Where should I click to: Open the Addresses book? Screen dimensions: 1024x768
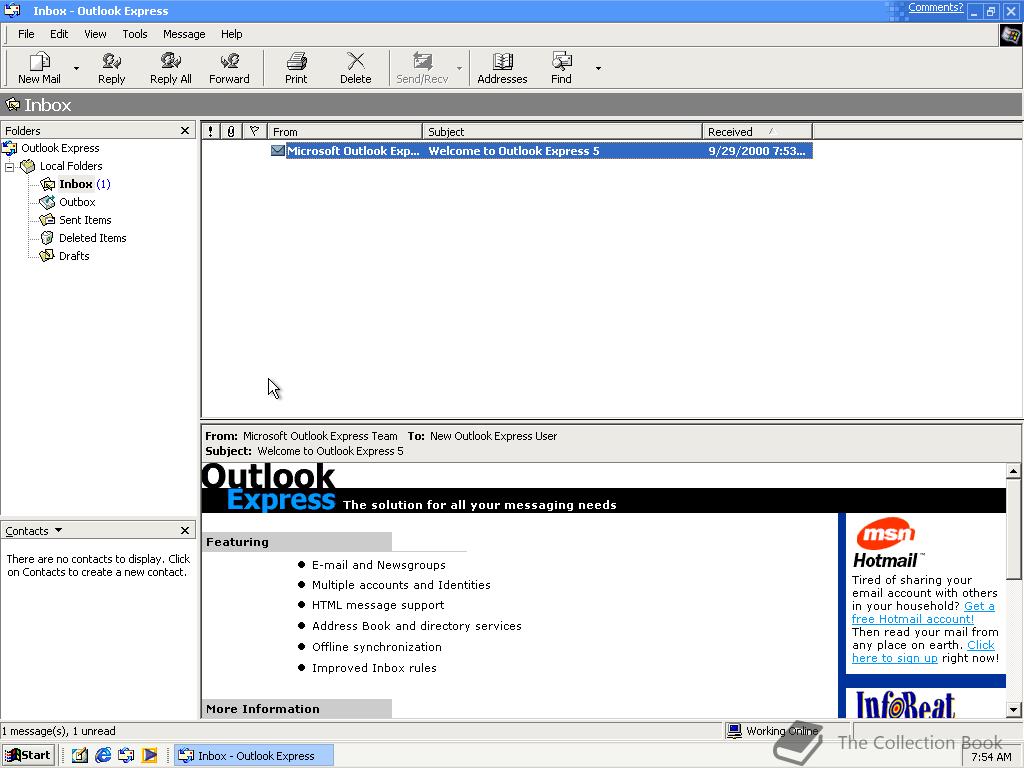(502, 68)
